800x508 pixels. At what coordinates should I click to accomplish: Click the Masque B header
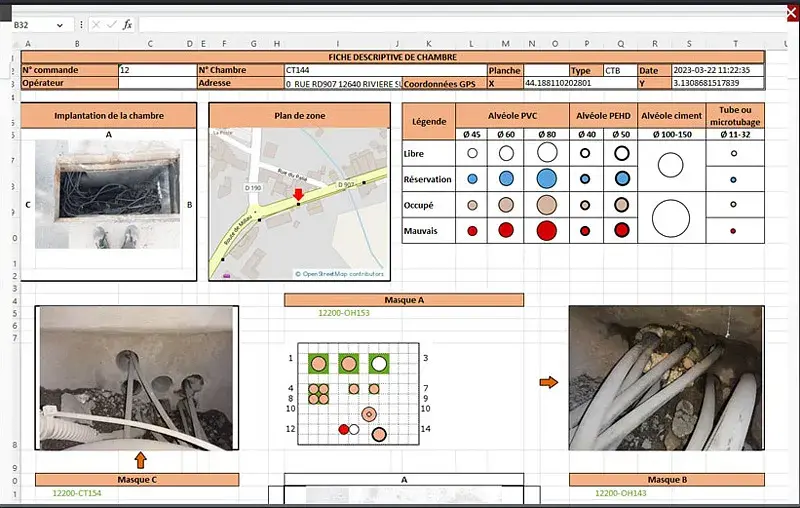click(x=667, y=479)
